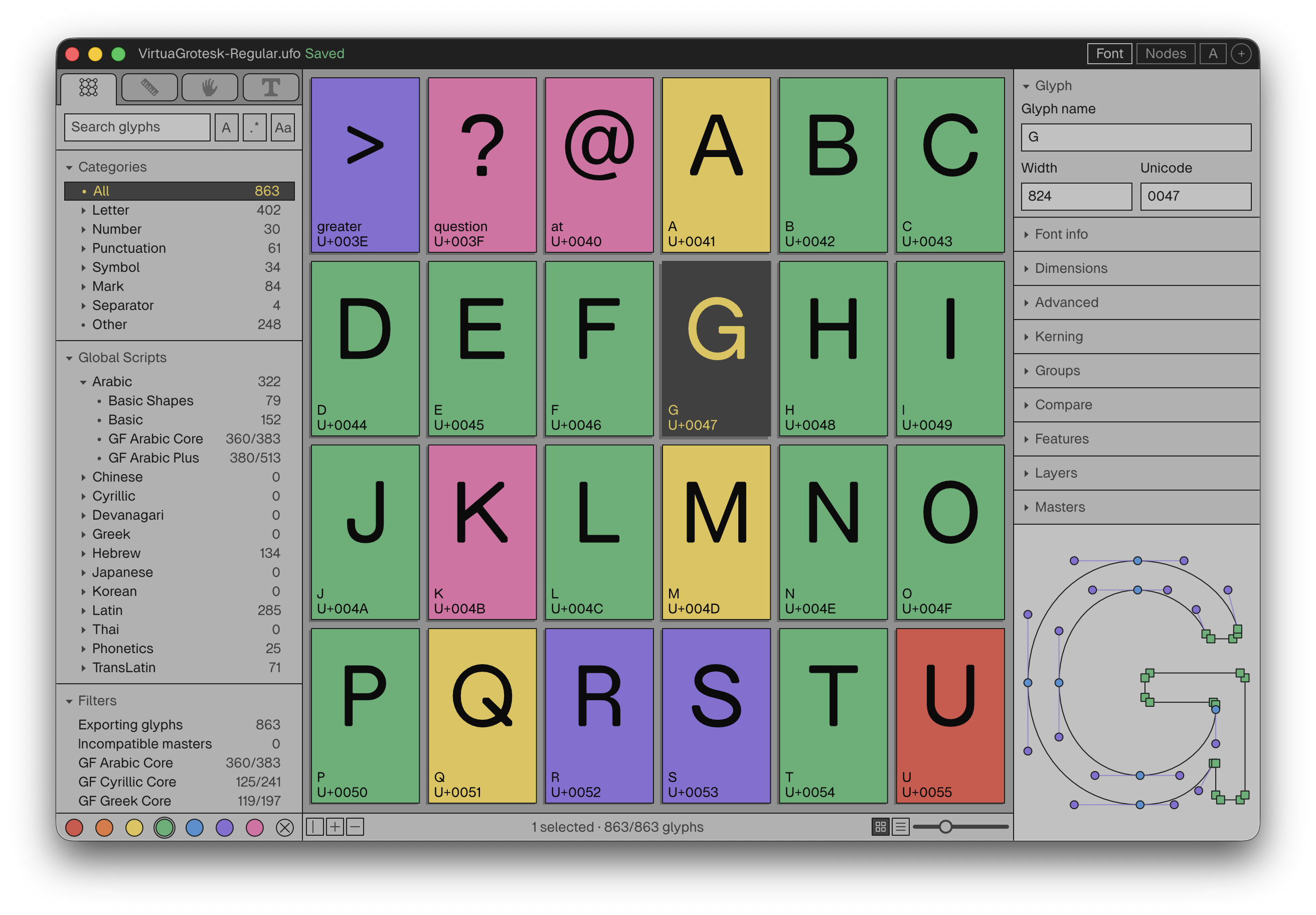
Task: Switch to the Font tab
Action: coord(1109,54)
